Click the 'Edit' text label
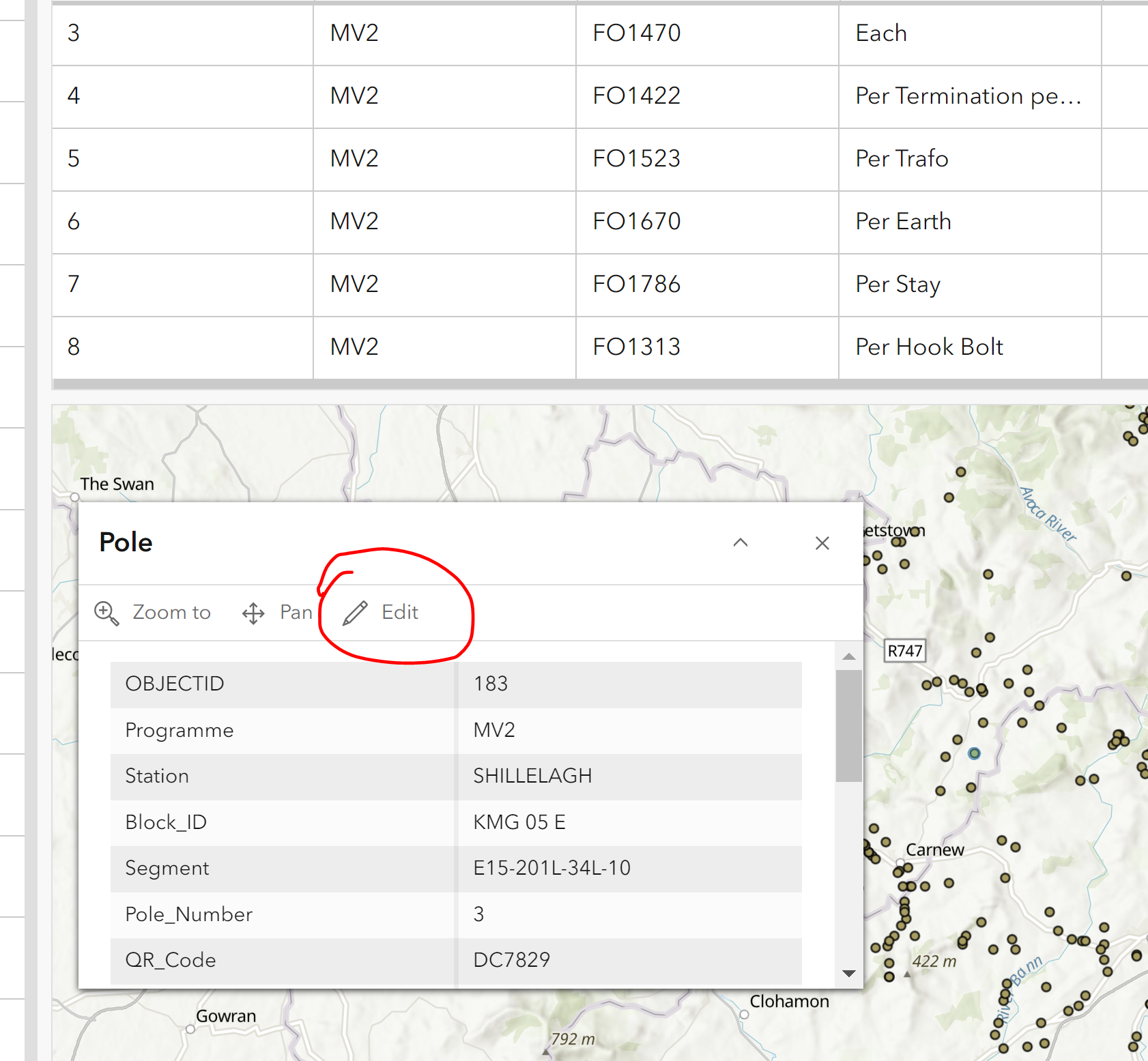 [400, 612]
